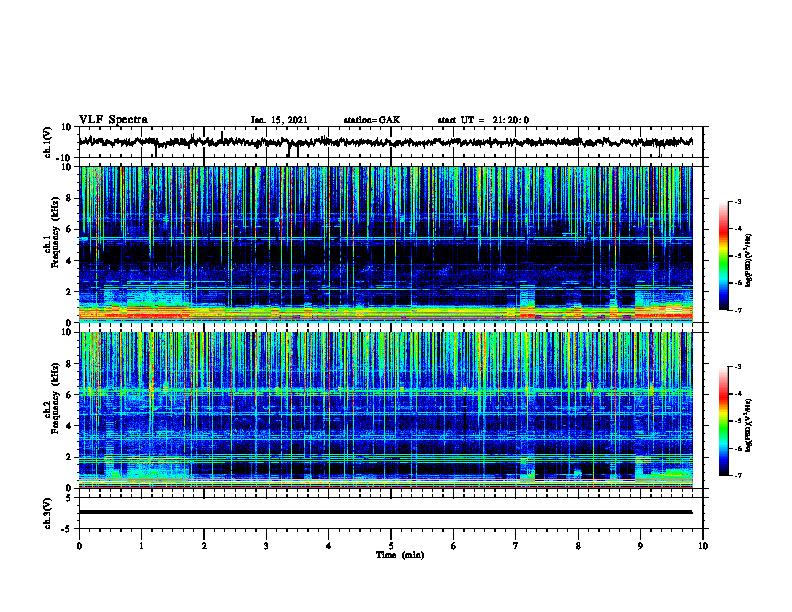
Task: Click the "-3" label on ch.1 color bar
Action: [x=738, y=201]
